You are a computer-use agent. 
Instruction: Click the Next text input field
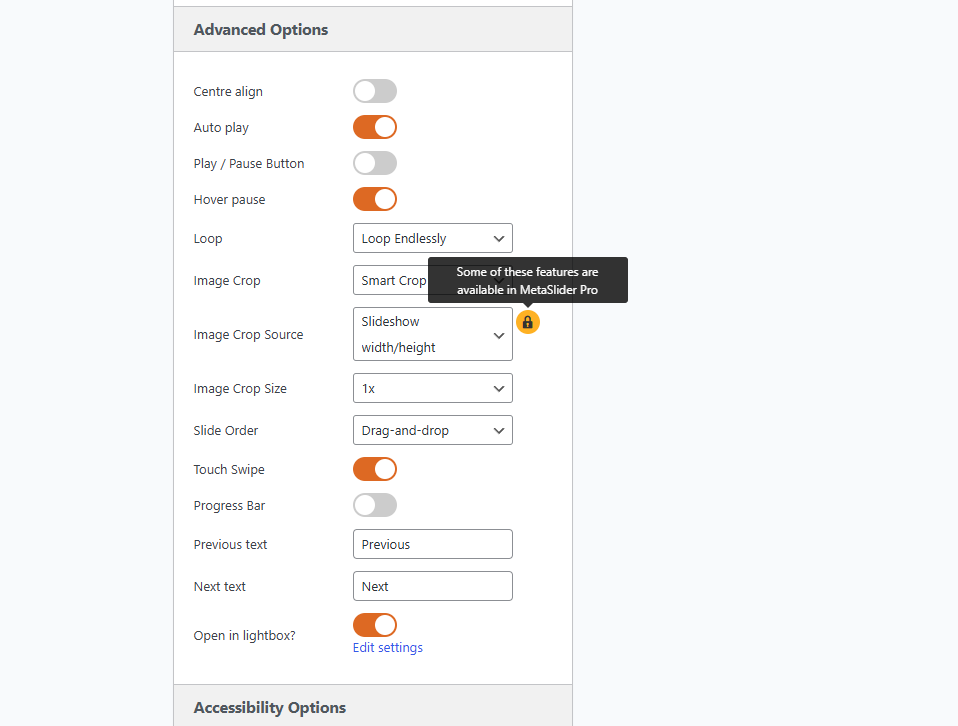pos(432,586)
